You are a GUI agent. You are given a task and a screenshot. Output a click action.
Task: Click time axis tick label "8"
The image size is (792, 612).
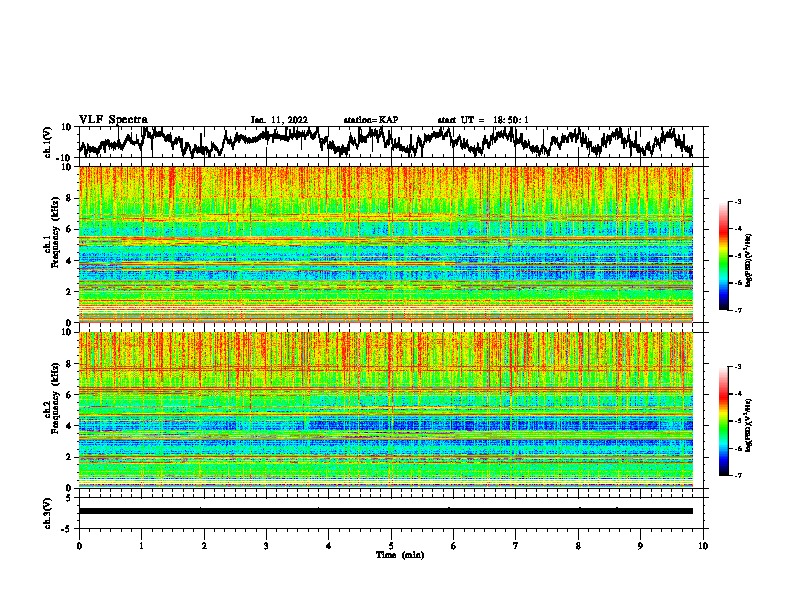click(578, 546)
